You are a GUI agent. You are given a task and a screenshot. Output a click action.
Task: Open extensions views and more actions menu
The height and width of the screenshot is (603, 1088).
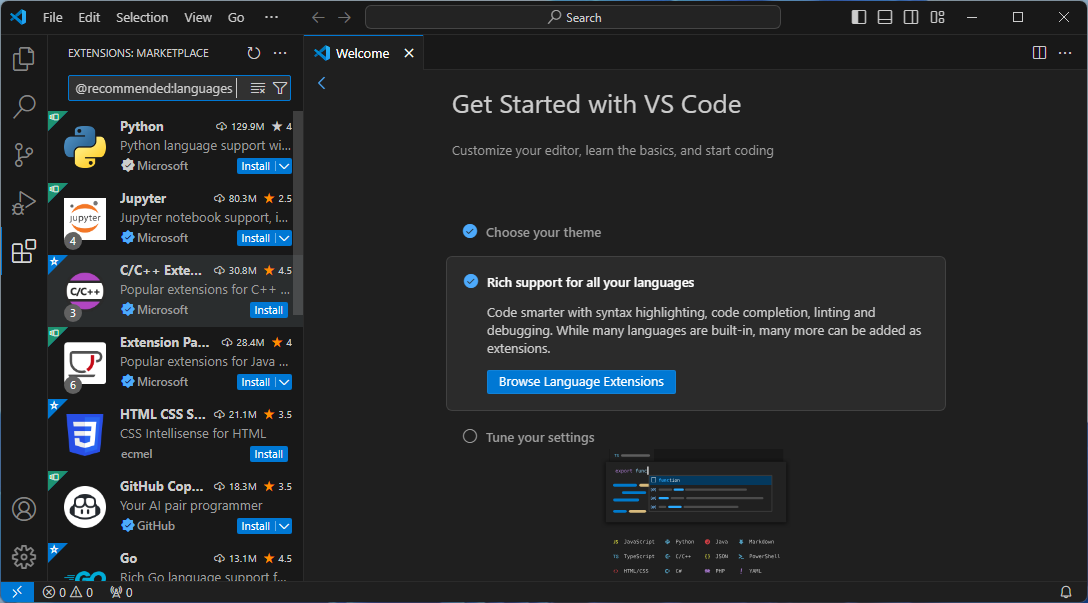point(280,53)
